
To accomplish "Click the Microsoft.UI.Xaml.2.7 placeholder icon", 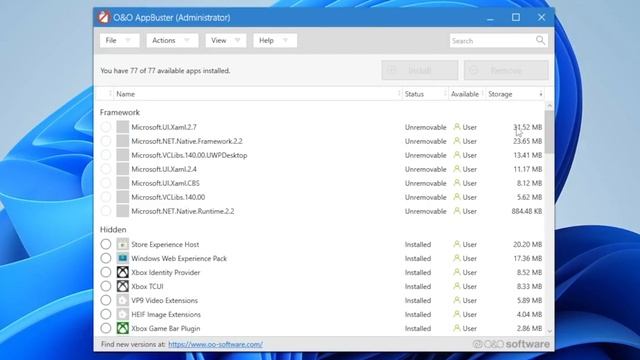I will [122, 127].
